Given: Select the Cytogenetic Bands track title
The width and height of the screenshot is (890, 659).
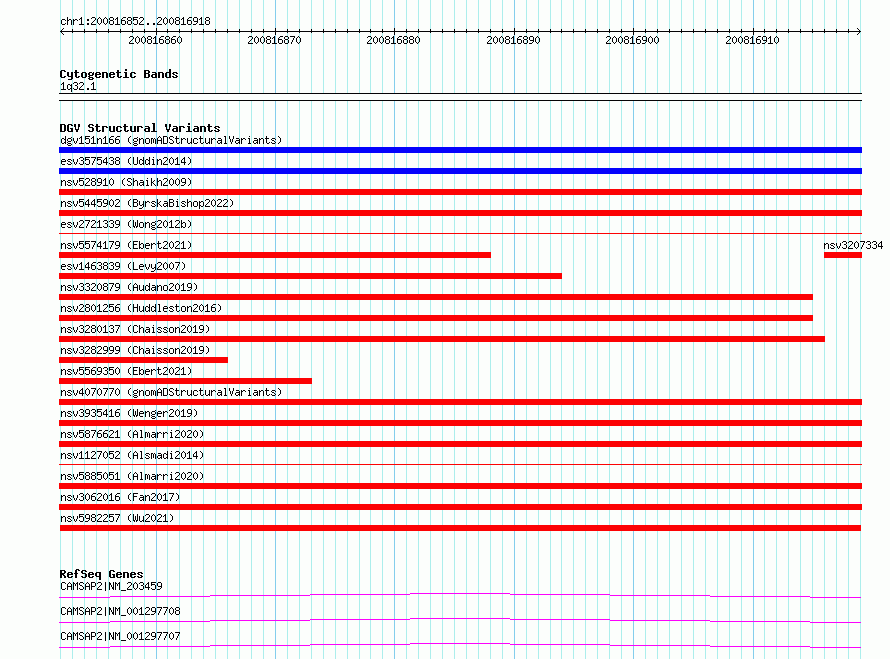Looking at the screenshot, I should [x=119, y=74].
